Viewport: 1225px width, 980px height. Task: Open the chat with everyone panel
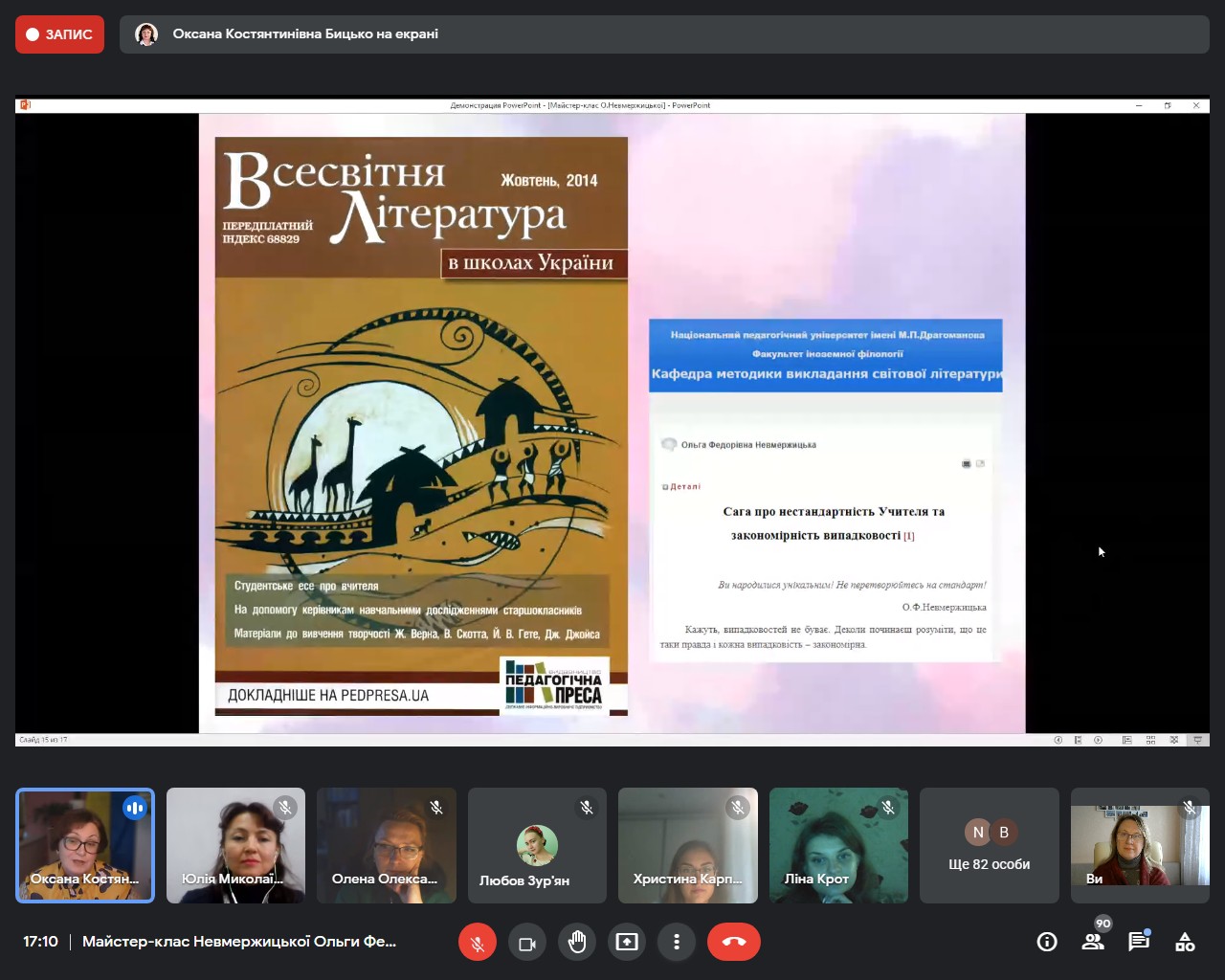(1139, 943)
